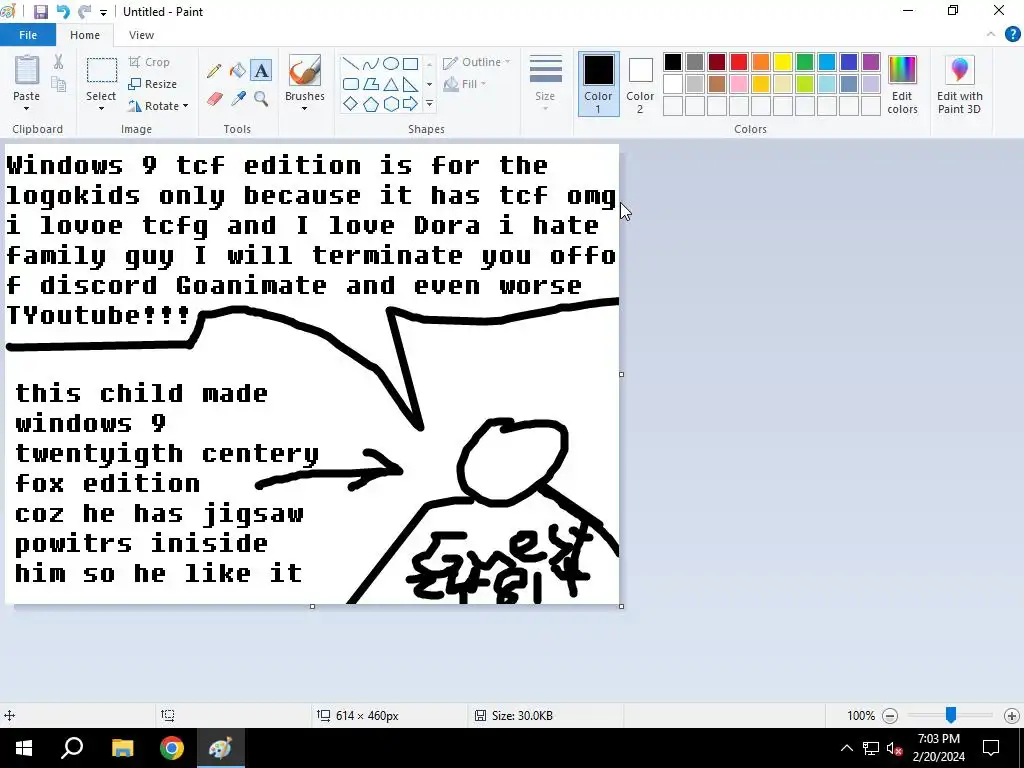Click Edit with Paint 3D
The height and width of the screenshot is (768, 1024).
959,85
